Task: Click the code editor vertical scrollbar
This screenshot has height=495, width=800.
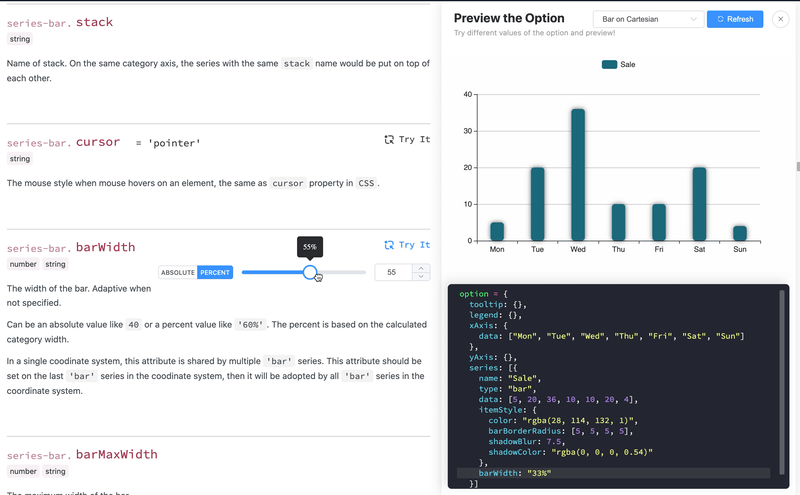Action: (782, 383)
